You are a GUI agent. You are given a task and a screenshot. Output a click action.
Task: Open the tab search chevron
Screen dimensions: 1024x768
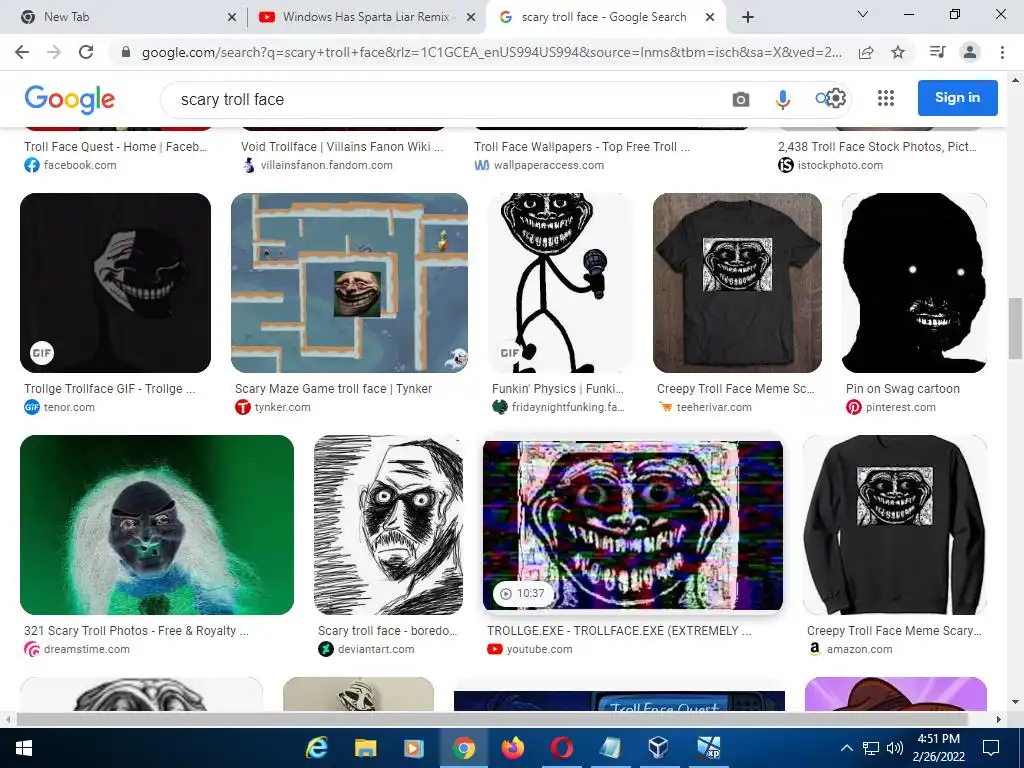pos(862,14)
